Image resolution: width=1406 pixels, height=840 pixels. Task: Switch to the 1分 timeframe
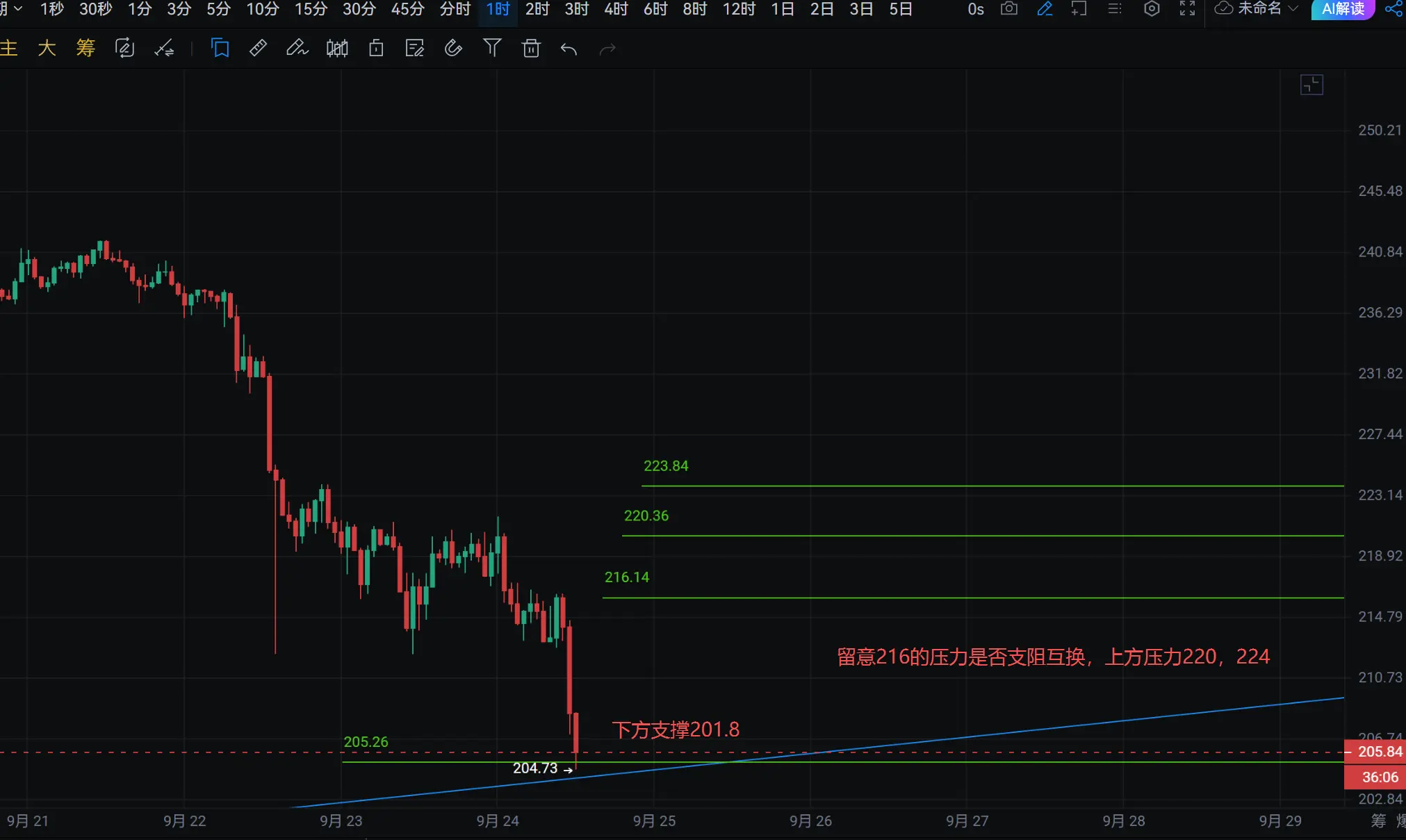tap(140, 9)
